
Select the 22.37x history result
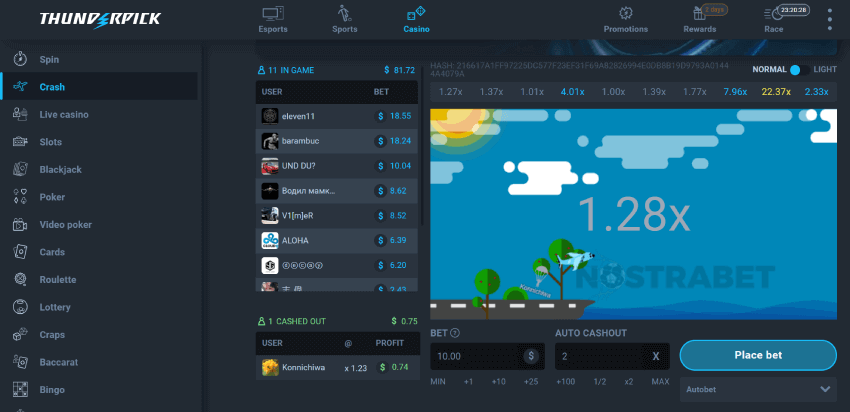point(776,92)
